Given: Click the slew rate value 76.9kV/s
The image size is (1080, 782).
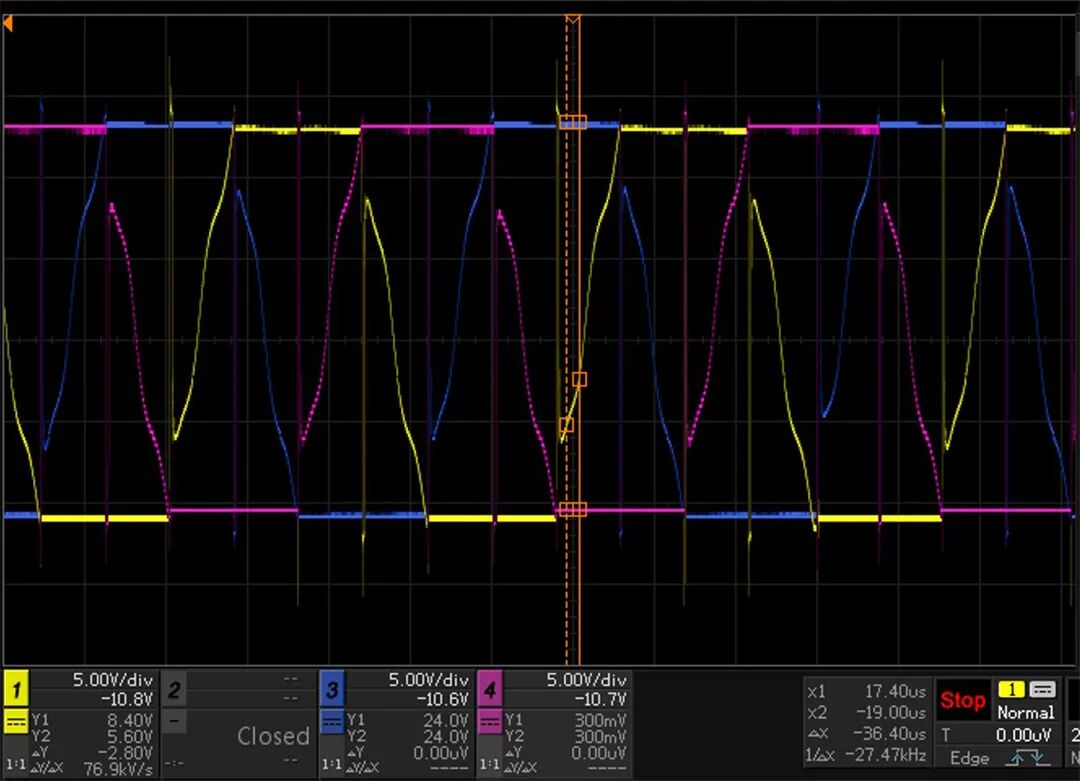Looking at the screenshot, I should pos(118,768).
